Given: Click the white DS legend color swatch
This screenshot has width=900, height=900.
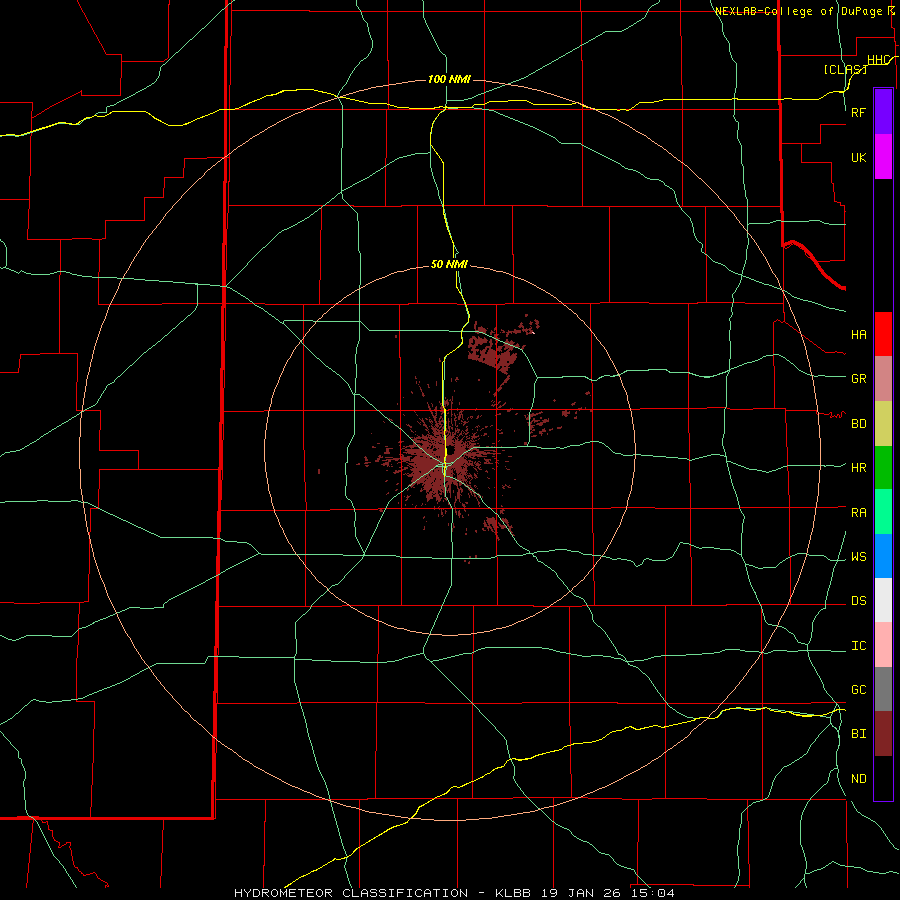Looking at the screenshot, I should pos(883,600).
